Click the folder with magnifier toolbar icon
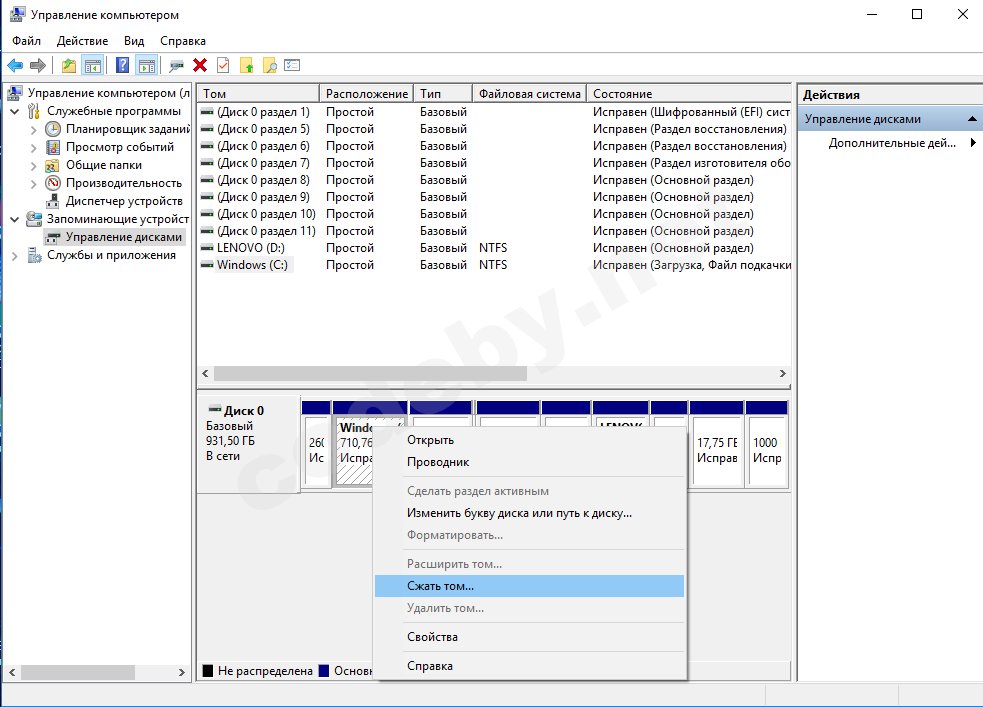The image size is (983, 707). [x=269, y=65]
